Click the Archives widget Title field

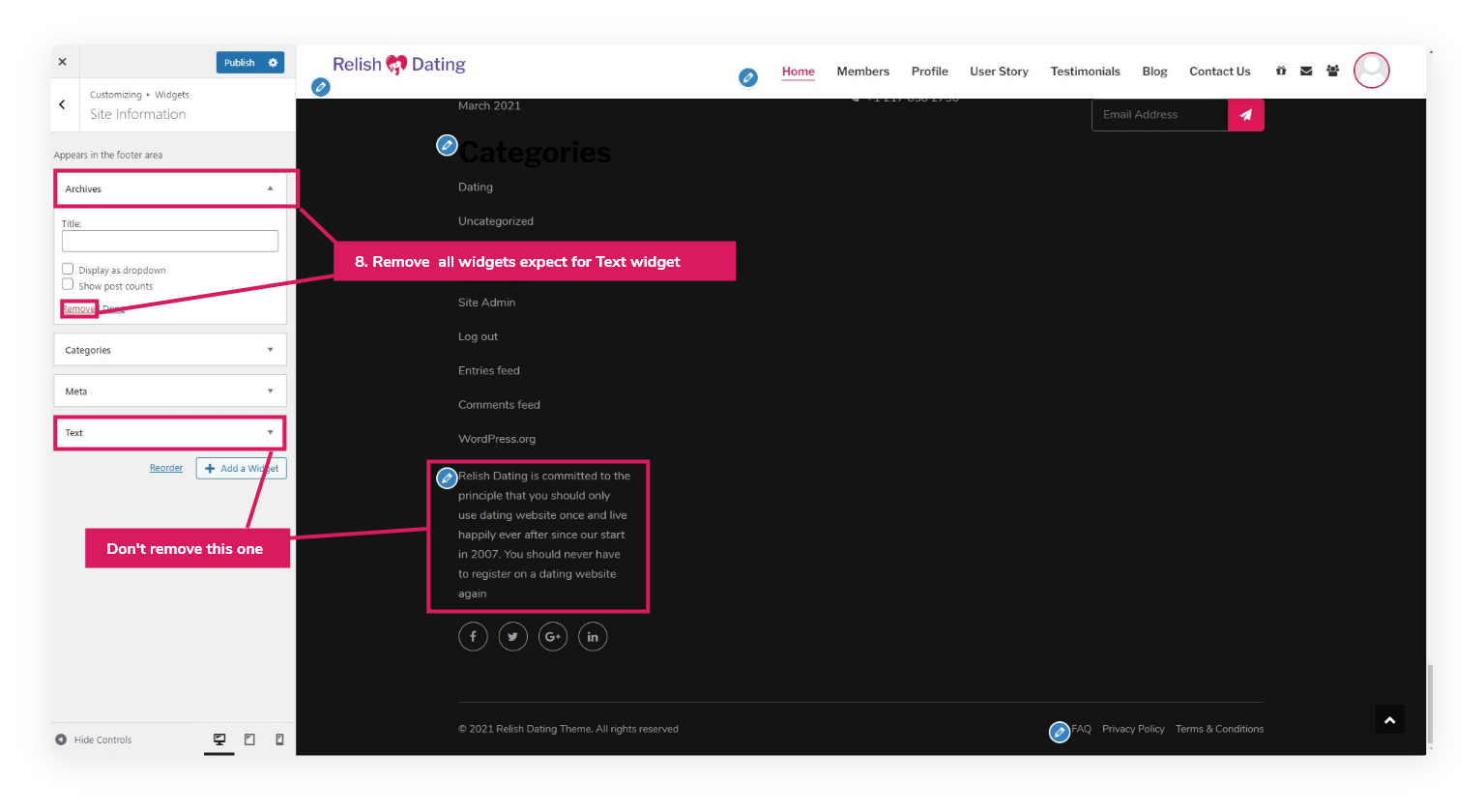[170, 241]
